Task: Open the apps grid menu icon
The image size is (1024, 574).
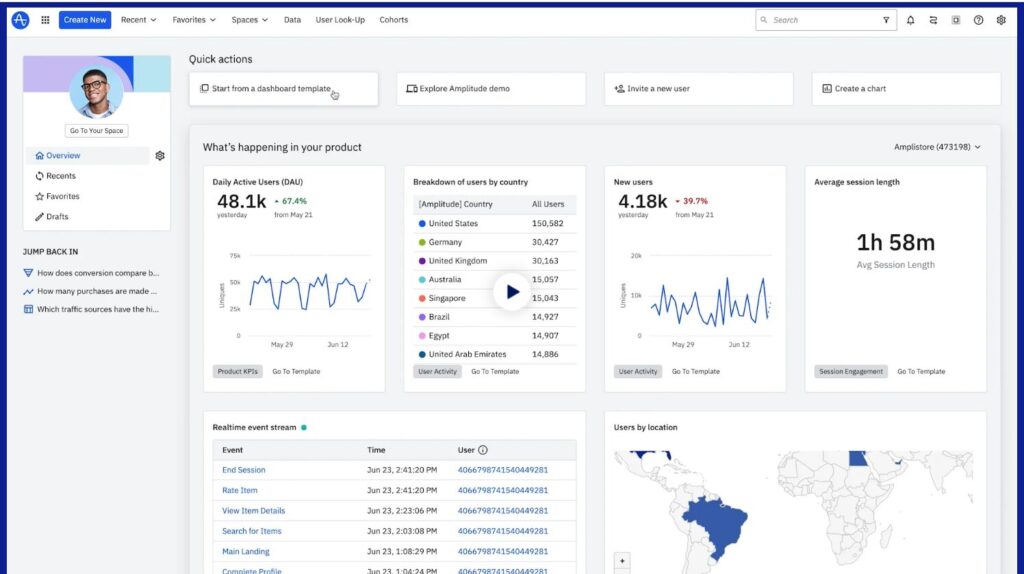Action: coord(45,20)
